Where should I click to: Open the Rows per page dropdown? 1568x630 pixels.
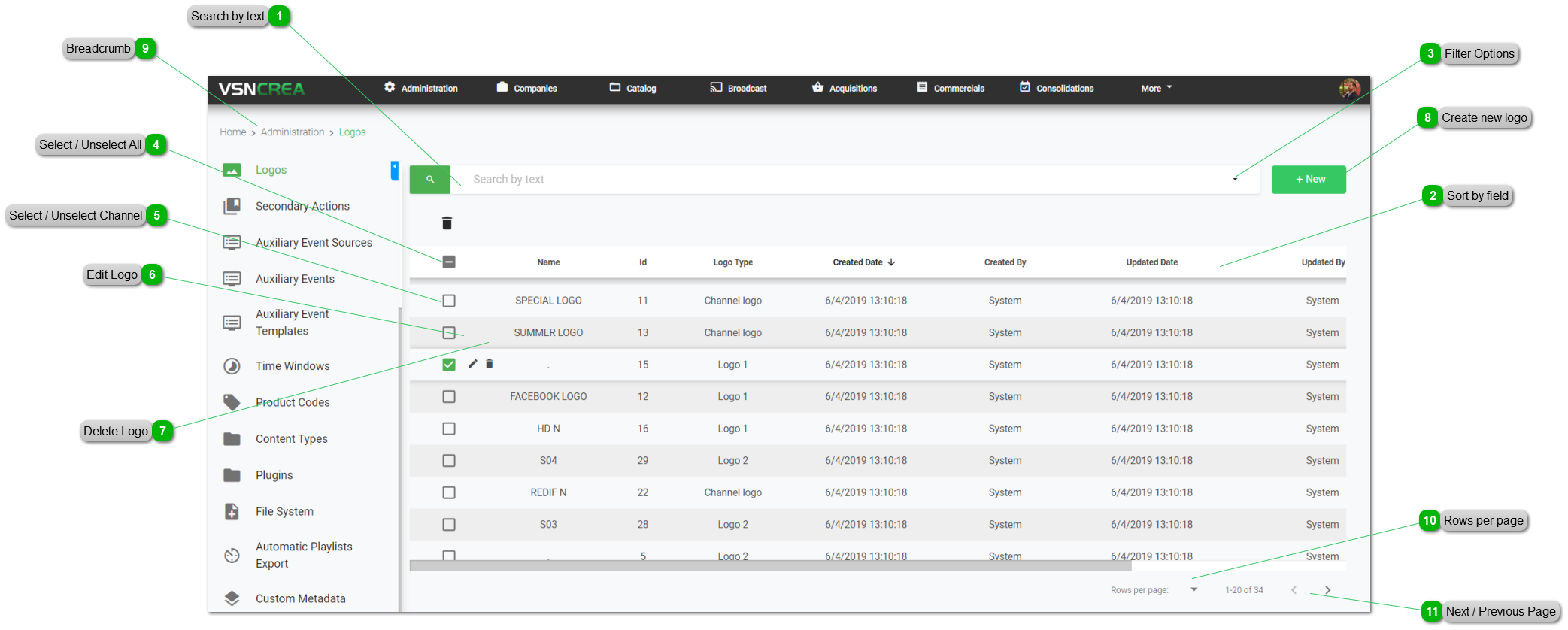(1193, 589)
